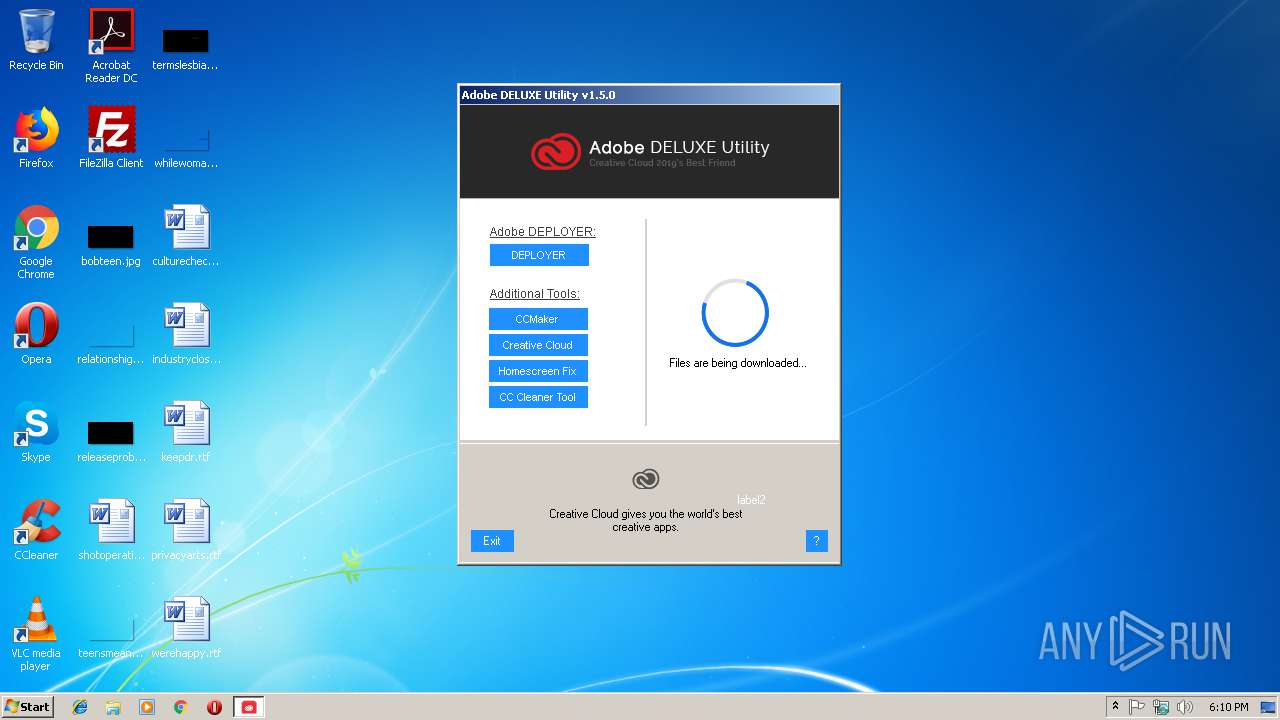Click the DEPLOYER button
Image resolution: width=1280 pixels, height=720 pixels.
[x=539, y=255]
